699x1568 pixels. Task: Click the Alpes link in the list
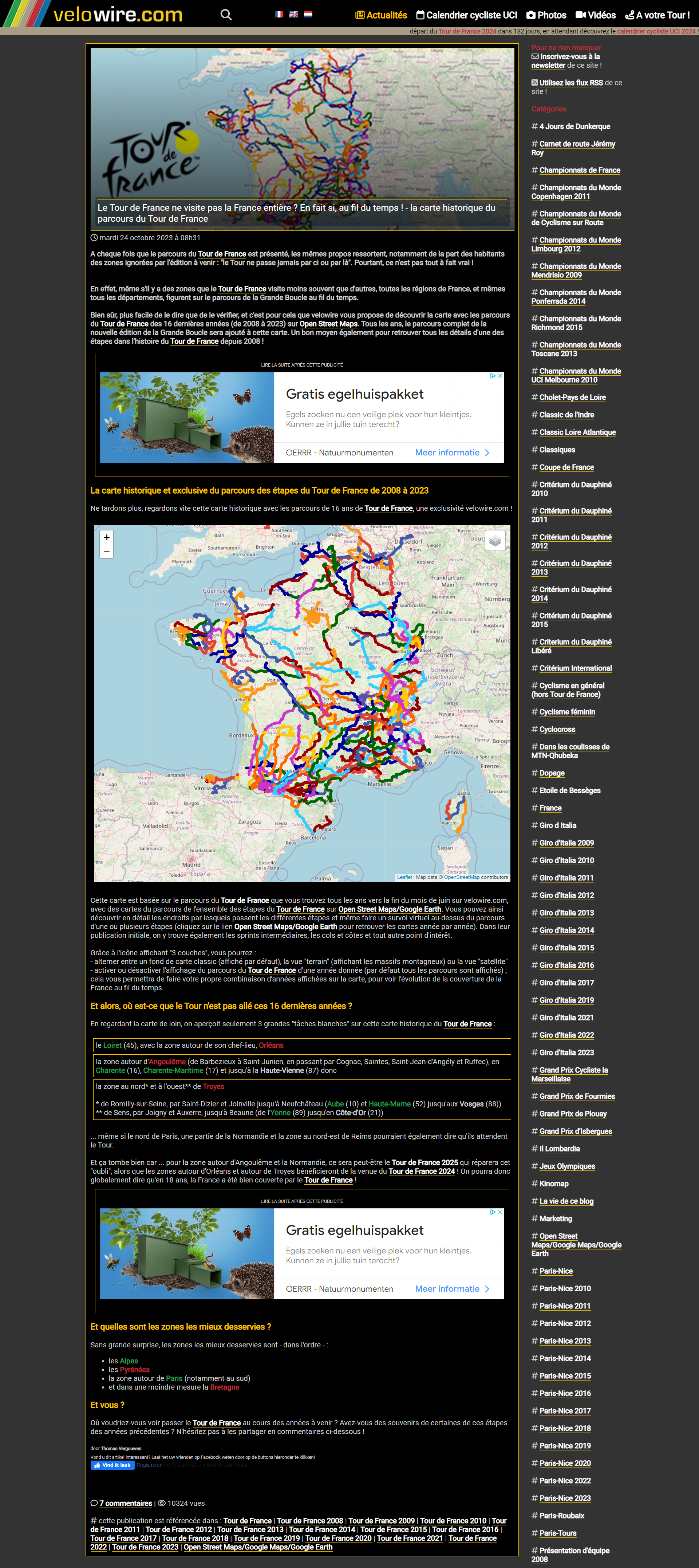tap(129, 1361)
